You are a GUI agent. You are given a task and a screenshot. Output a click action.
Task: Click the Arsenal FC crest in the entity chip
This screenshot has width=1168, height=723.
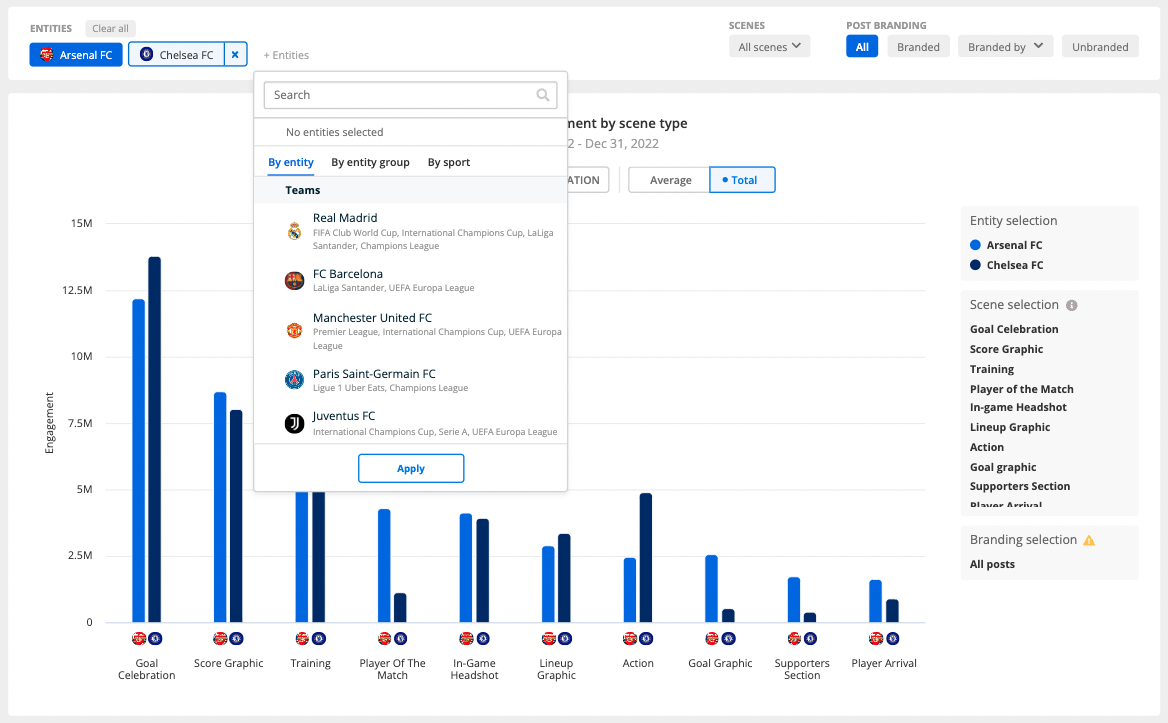click(46, 55)
